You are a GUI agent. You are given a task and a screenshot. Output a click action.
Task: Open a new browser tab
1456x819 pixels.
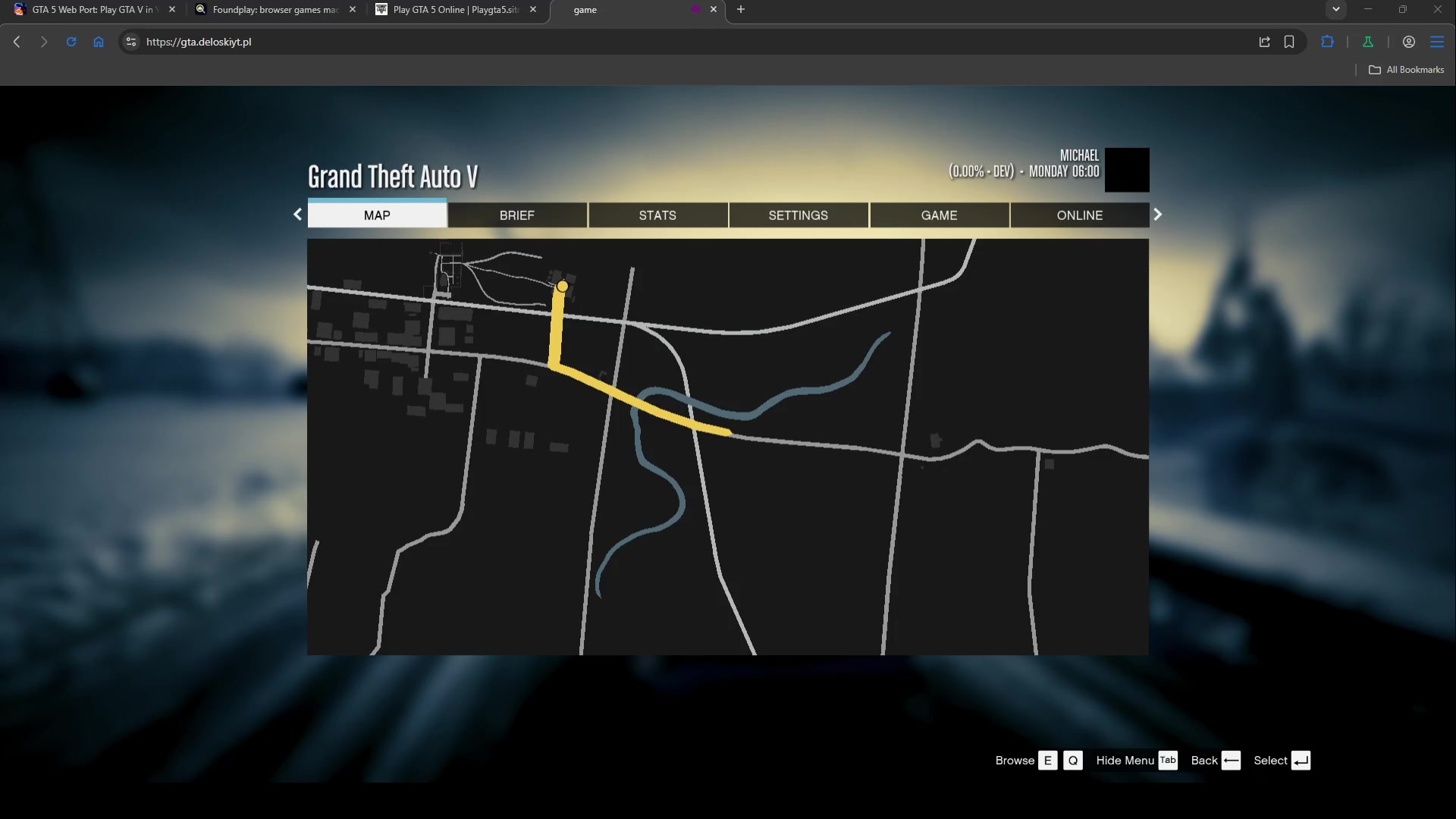coord(741,9)
